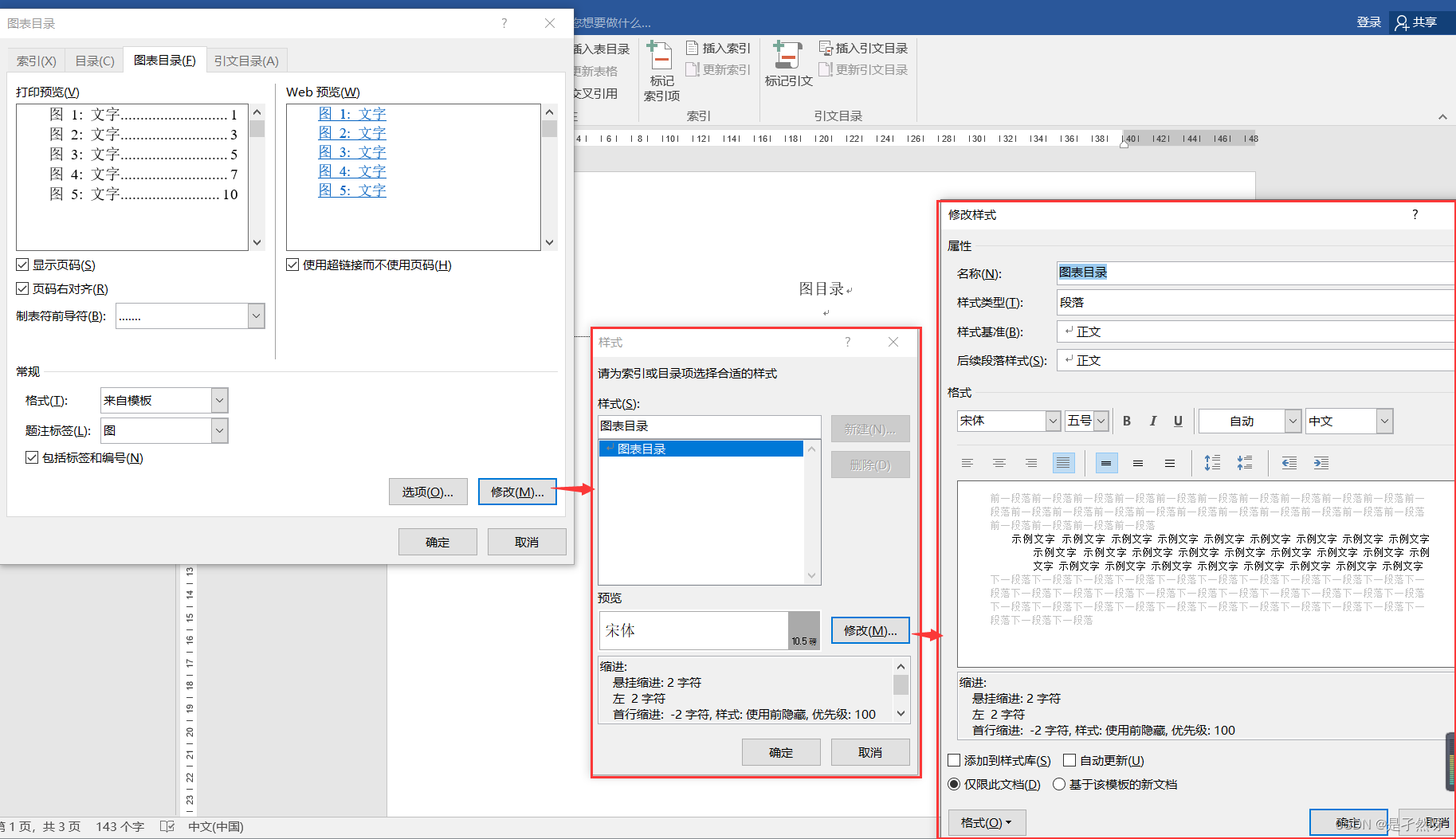Set single line spacing icon
This screenshot has height=839, width=1456.
point(1106,463)
